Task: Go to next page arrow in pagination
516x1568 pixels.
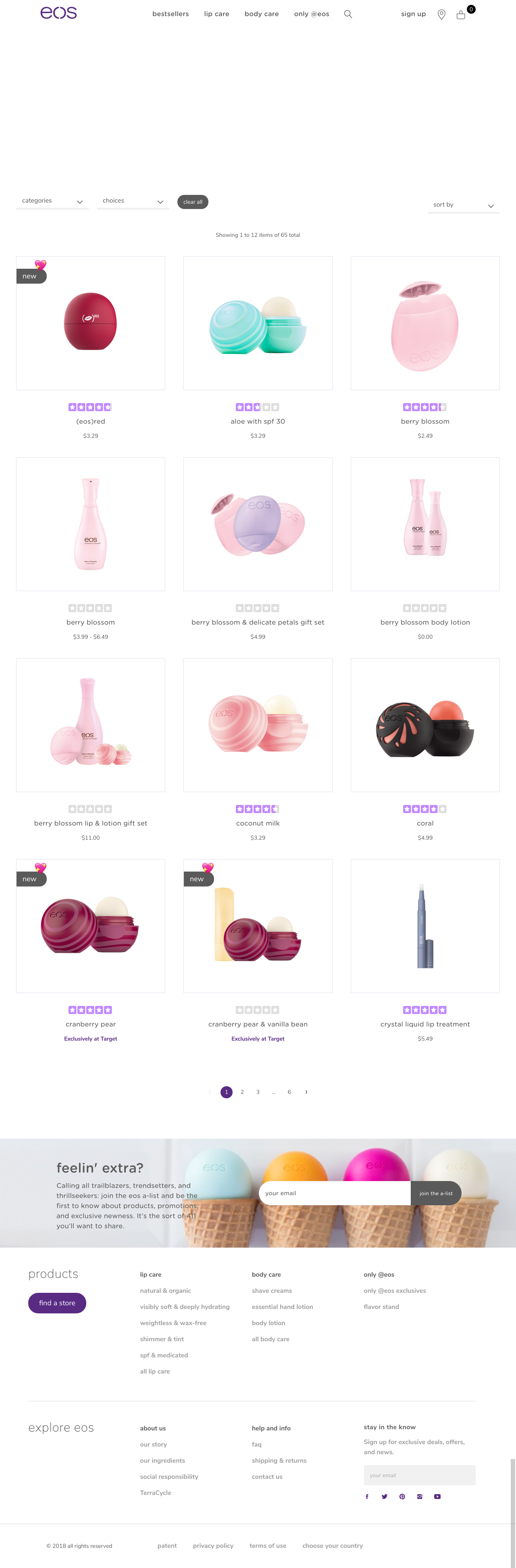Action: point(306,1092)
